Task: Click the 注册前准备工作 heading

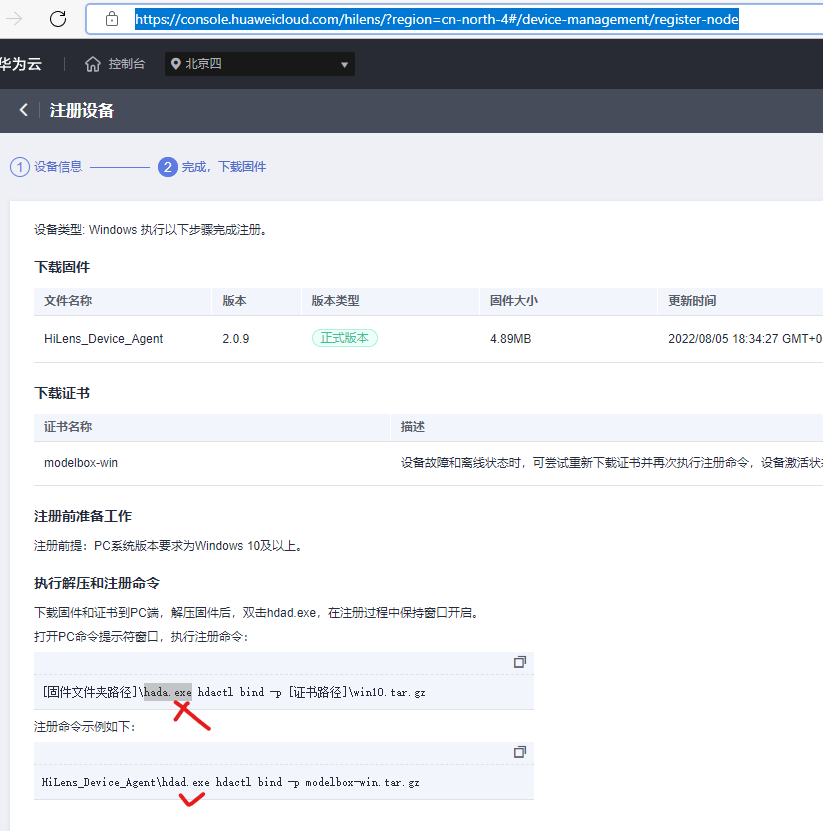Action: click(x=83, y=516)
